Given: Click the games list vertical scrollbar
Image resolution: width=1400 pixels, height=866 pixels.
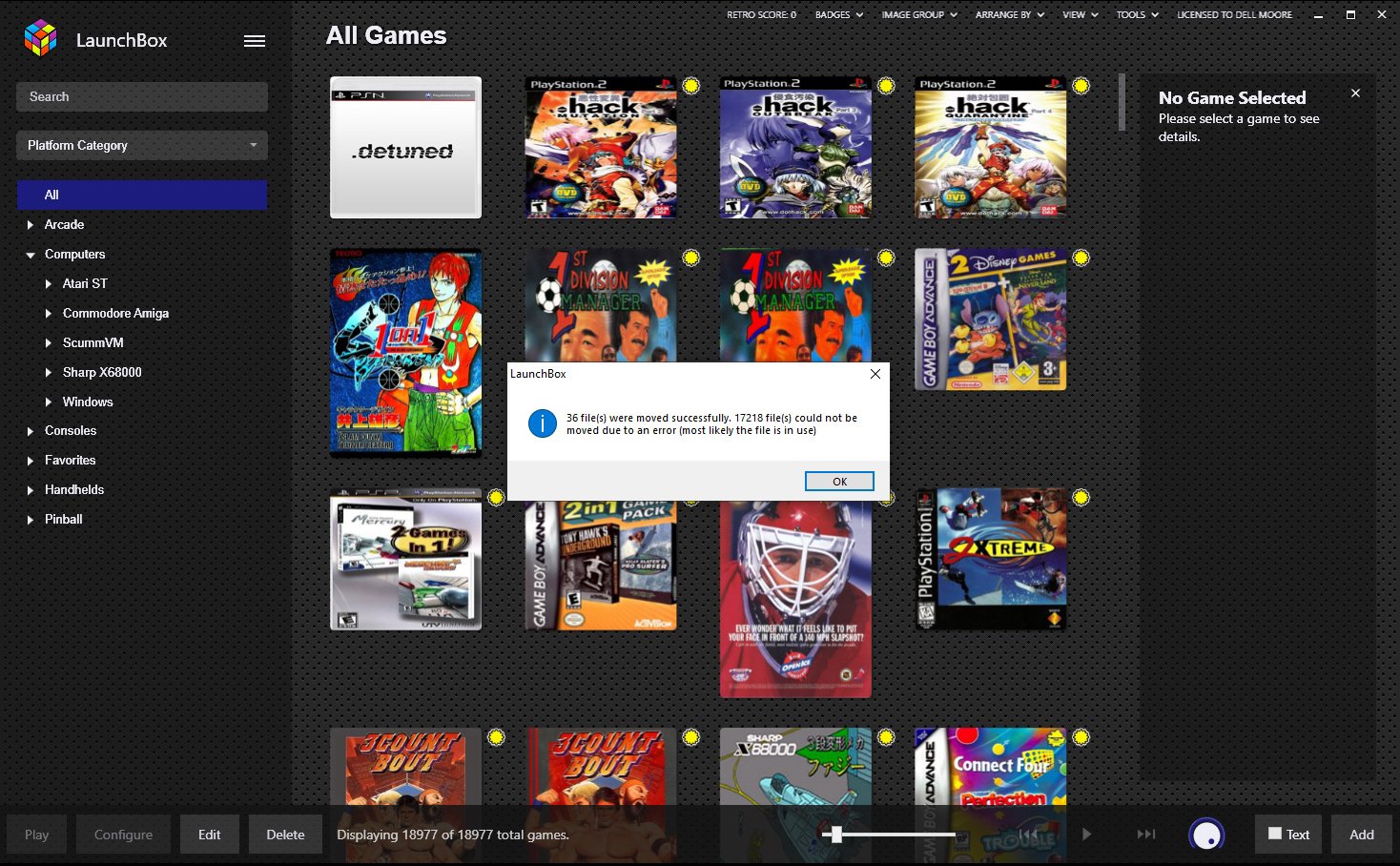Looking at the screenshot, I should [x=1122, y=102].
